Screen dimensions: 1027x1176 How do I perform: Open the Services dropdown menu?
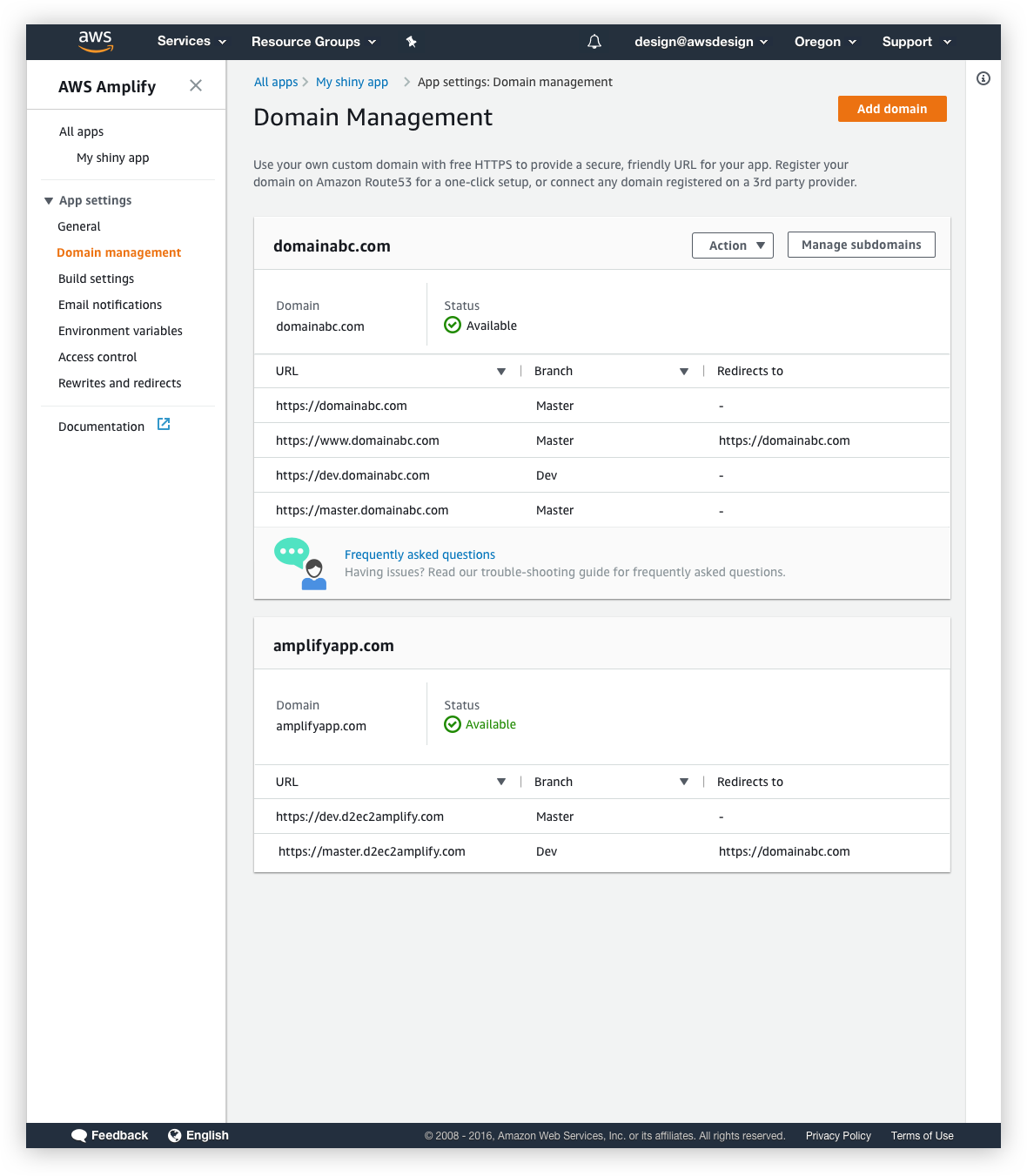coord(191,41)
